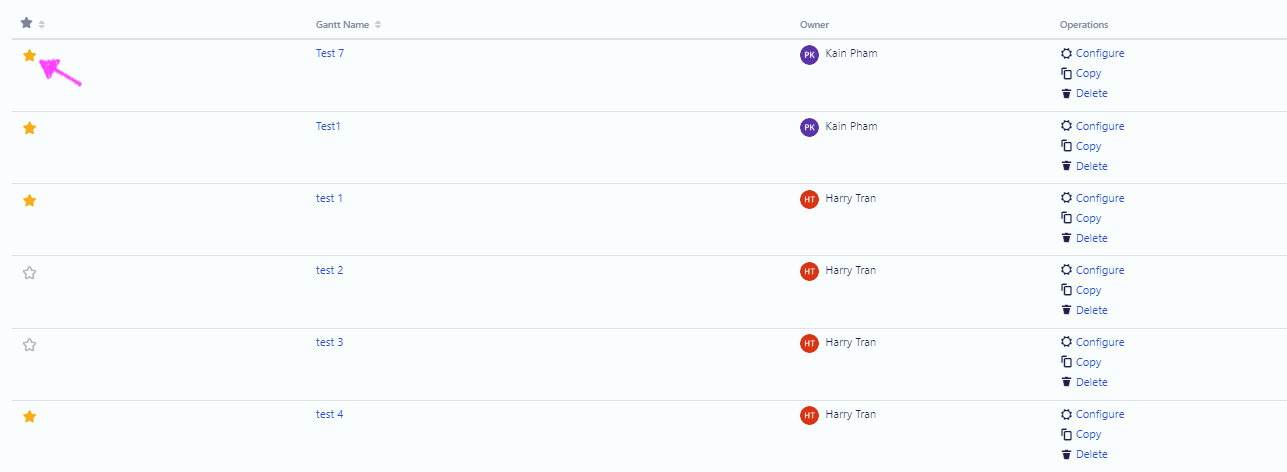Mark test 2 as favorite with its star
This screenshot has height=472, width=1287.
tap(29, 272)
